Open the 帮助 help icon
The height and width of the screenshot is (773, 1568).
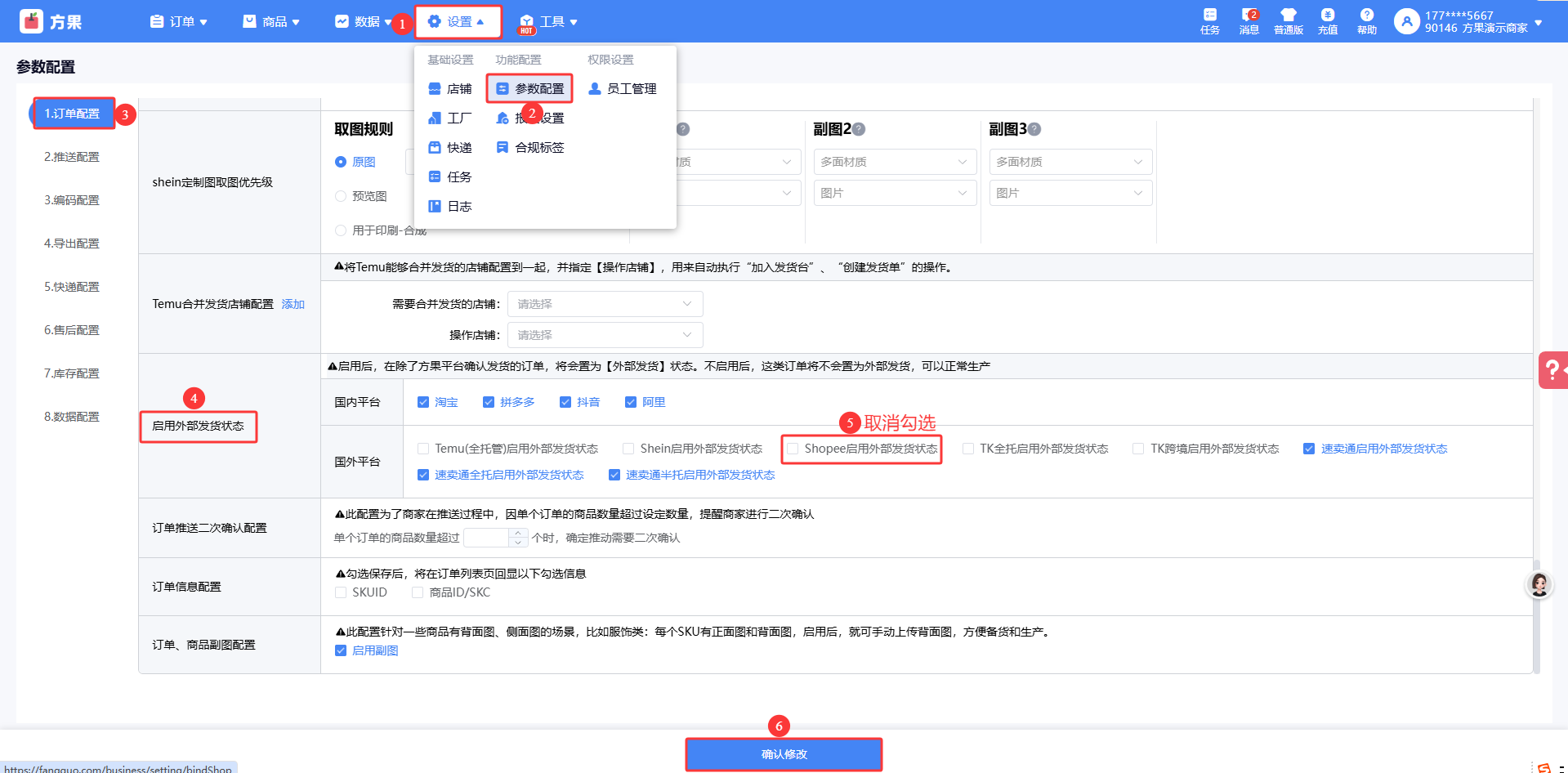(1366, 20)
